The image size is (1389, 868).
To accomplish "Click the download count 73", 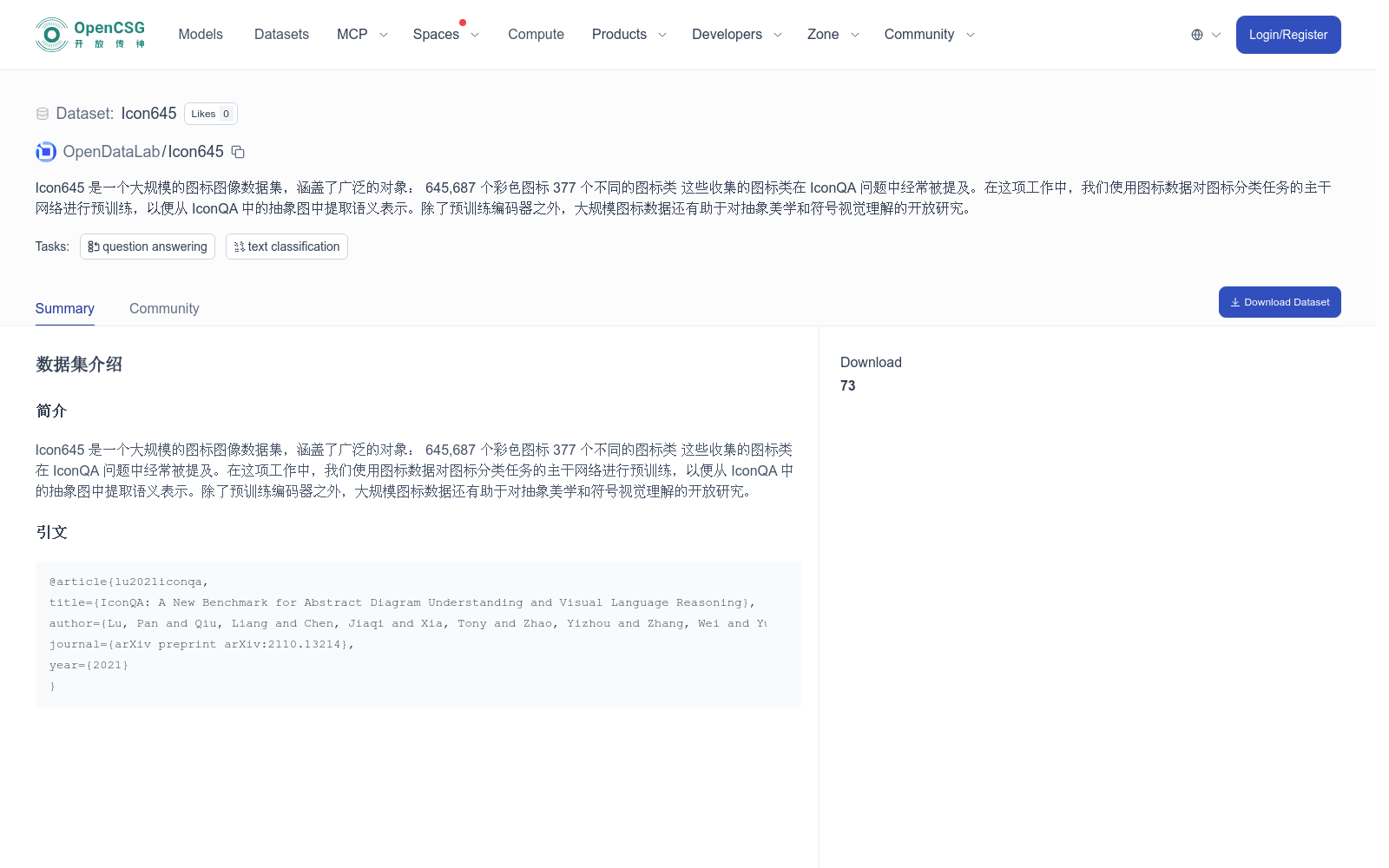I will tap(848, 386).
